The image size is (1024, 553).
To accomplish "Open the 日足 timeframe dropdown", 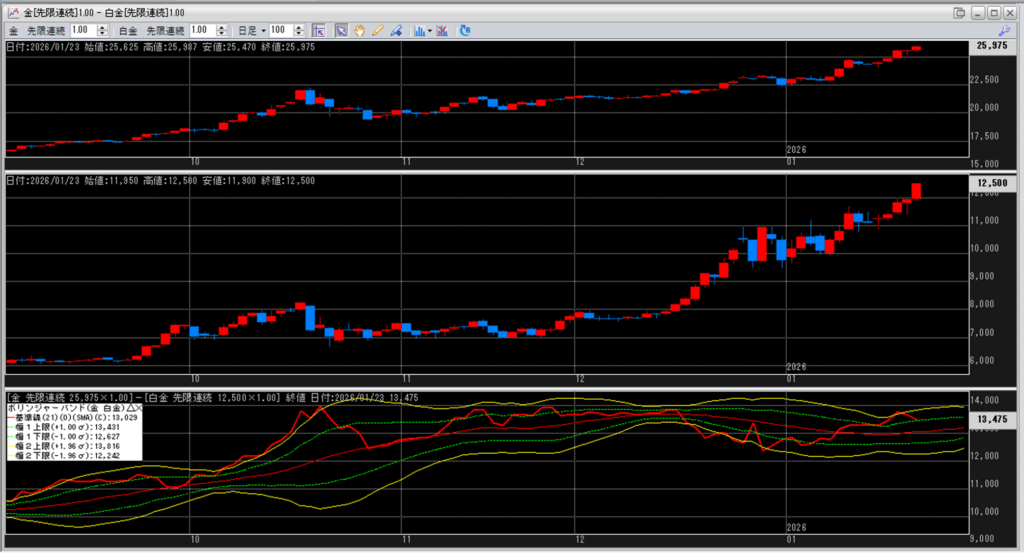I will [250, 30].
